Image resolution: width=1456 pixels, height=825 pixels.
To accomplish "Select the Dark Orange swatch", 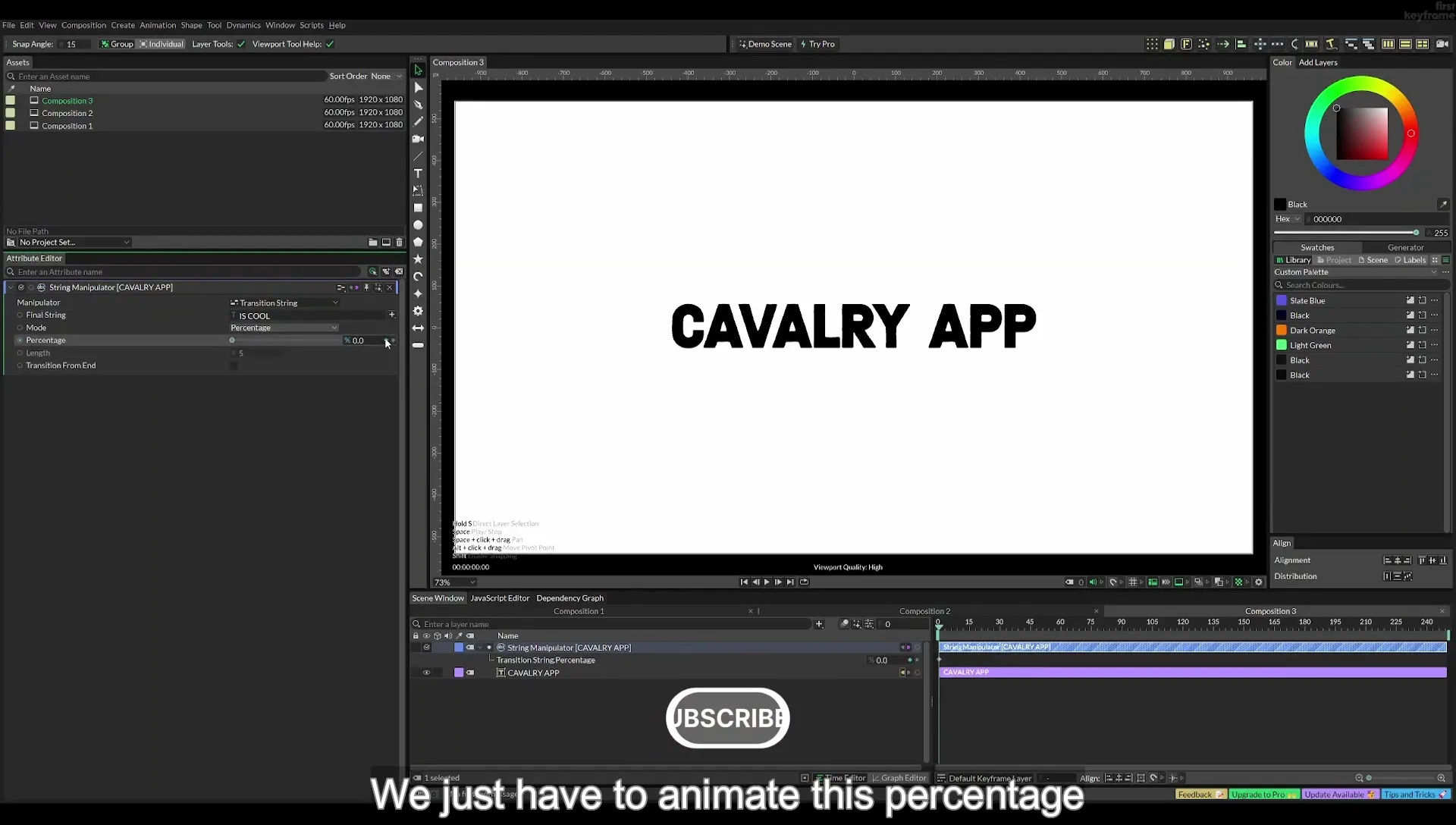I will click(x=1282, y=331).
